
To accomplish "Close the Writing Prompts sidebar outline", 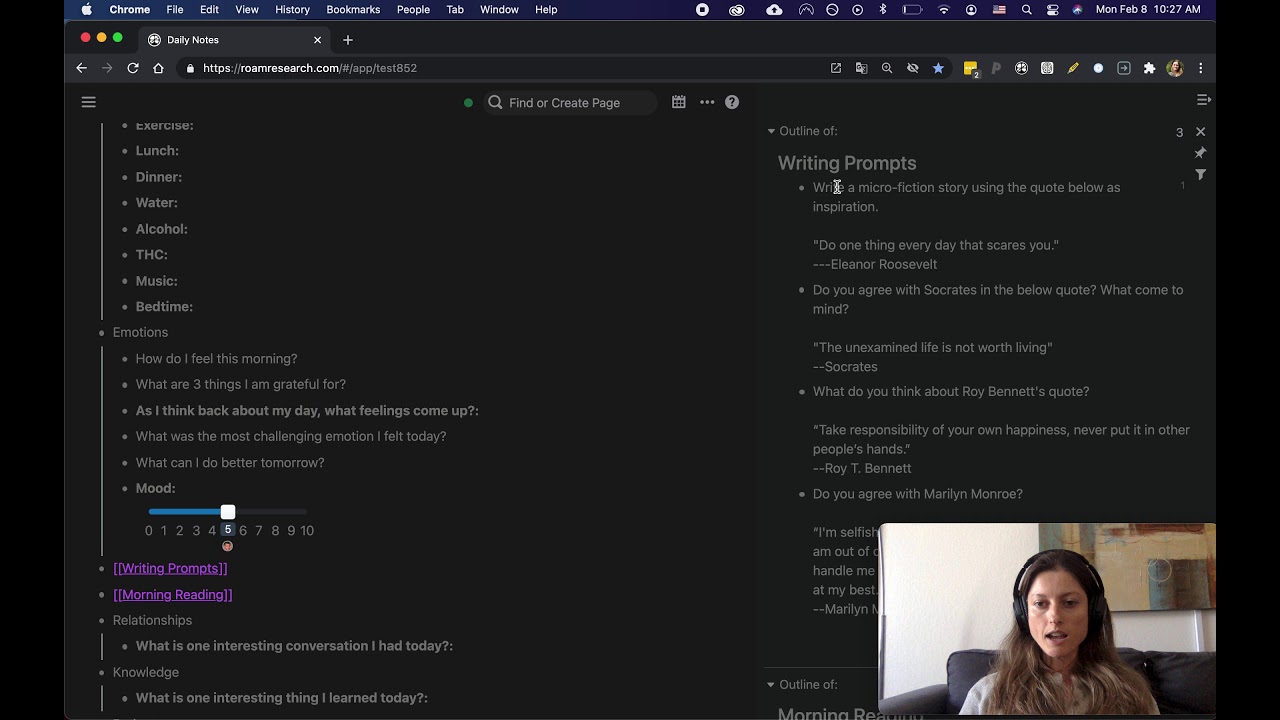I will pyautogui.click(x=1201, y=132).
